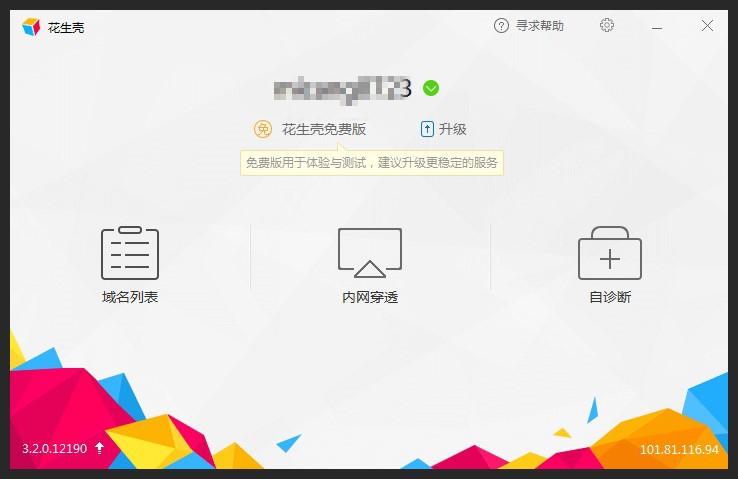Click the IP address 101.81.116.94
Image resolution: width=738 pixels, height=479 pixels.
pyautogui.click(x=679, y=449)
